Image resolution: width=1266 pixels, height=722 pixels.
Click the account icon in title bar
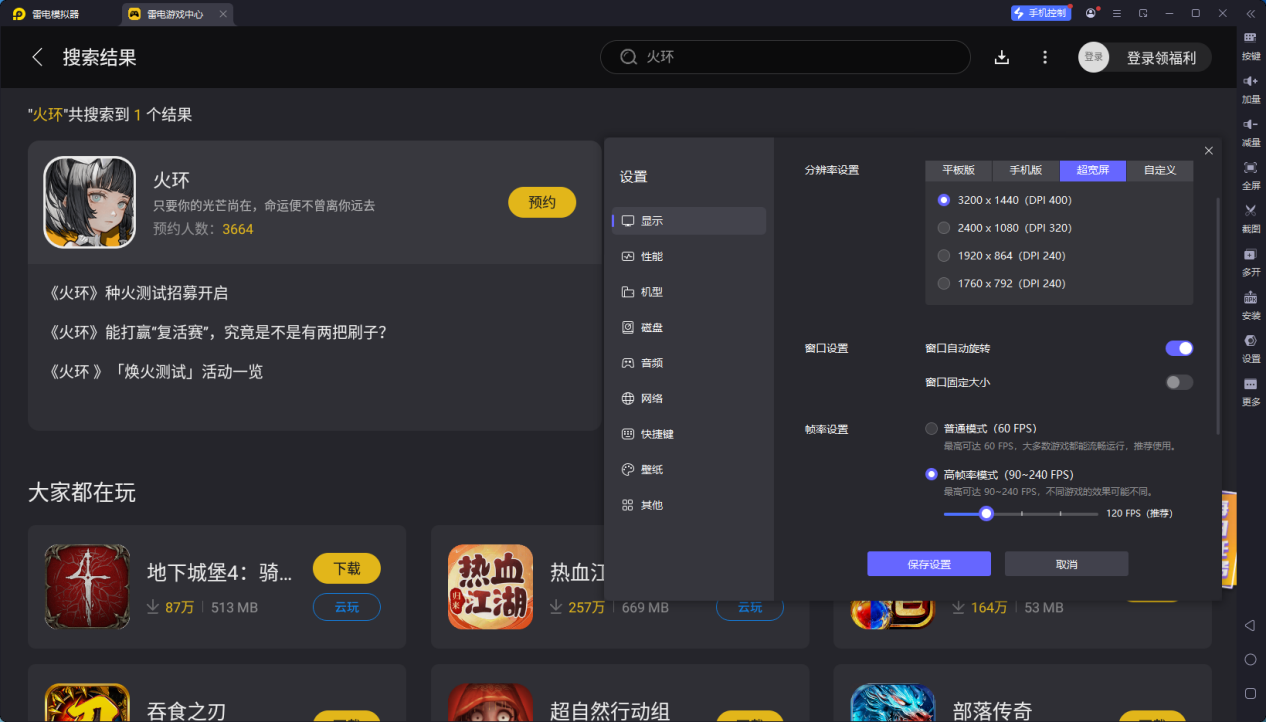tap(1091, 13)
